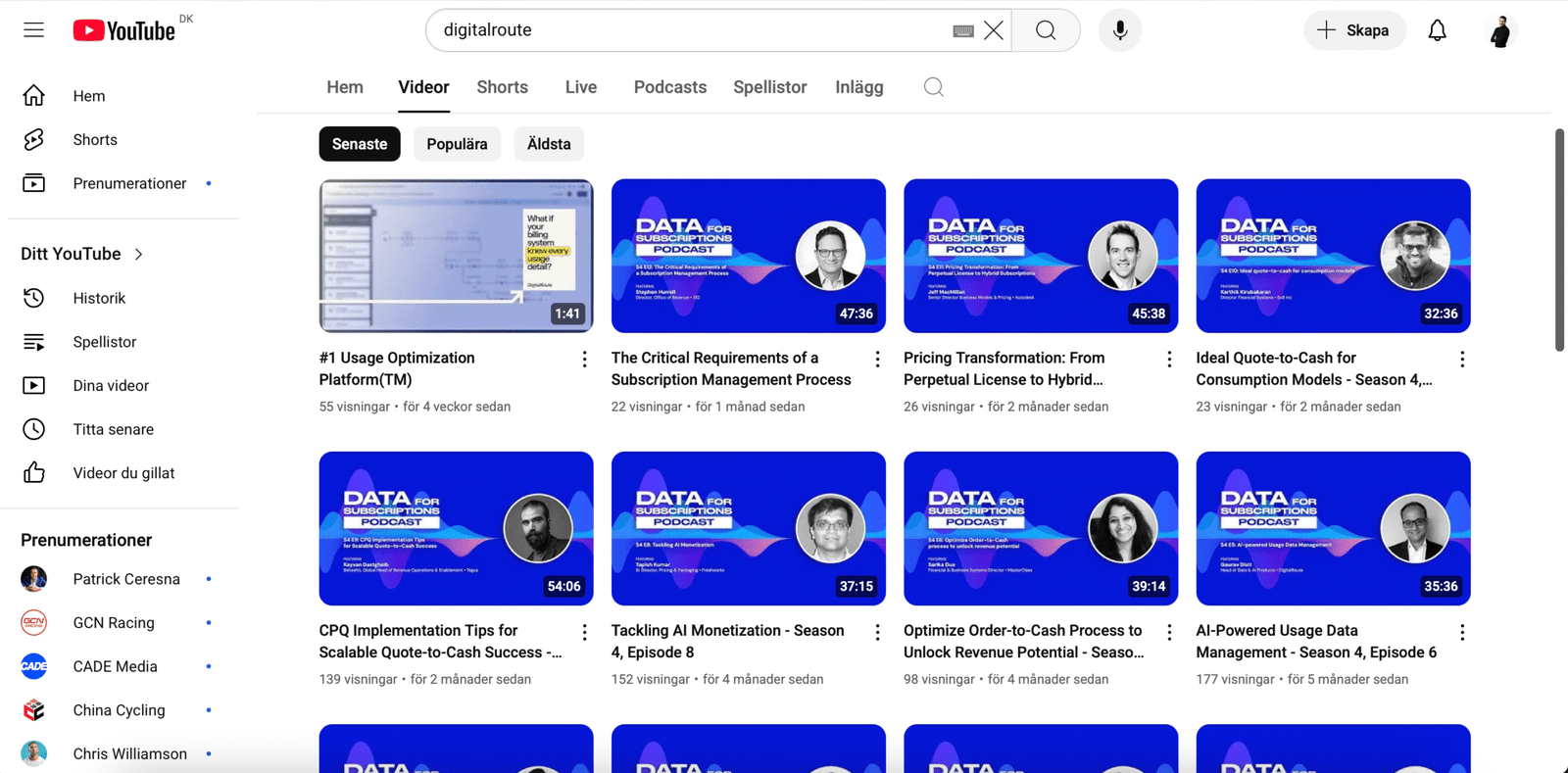This screenshot has height=773, width=1568.
Task: Open the 45:38 Pricing Transformation thumbnail
Action: click(1041, 256)
